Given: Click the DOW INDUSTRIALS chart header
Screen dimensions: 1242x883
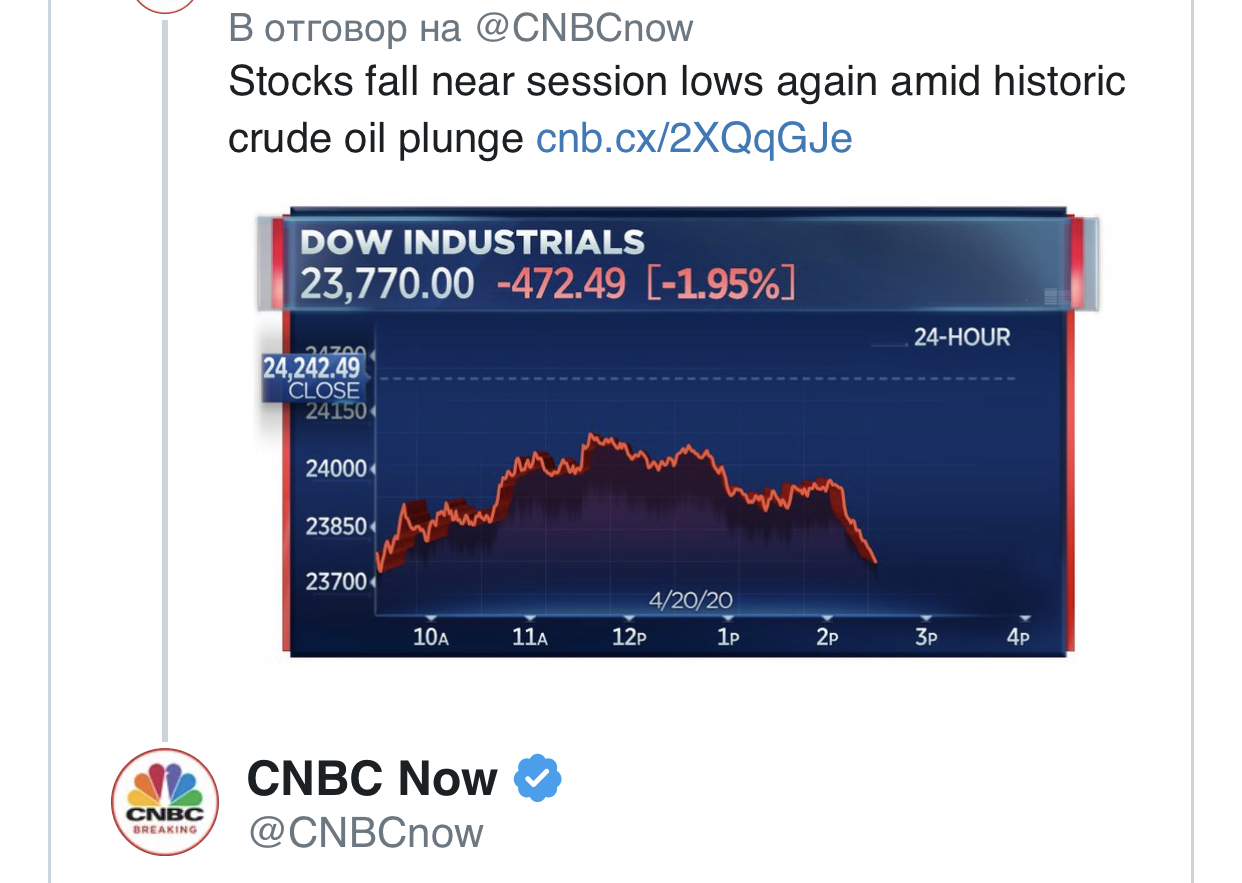Looking at the screenshot, I should click(x=473, y=242).
